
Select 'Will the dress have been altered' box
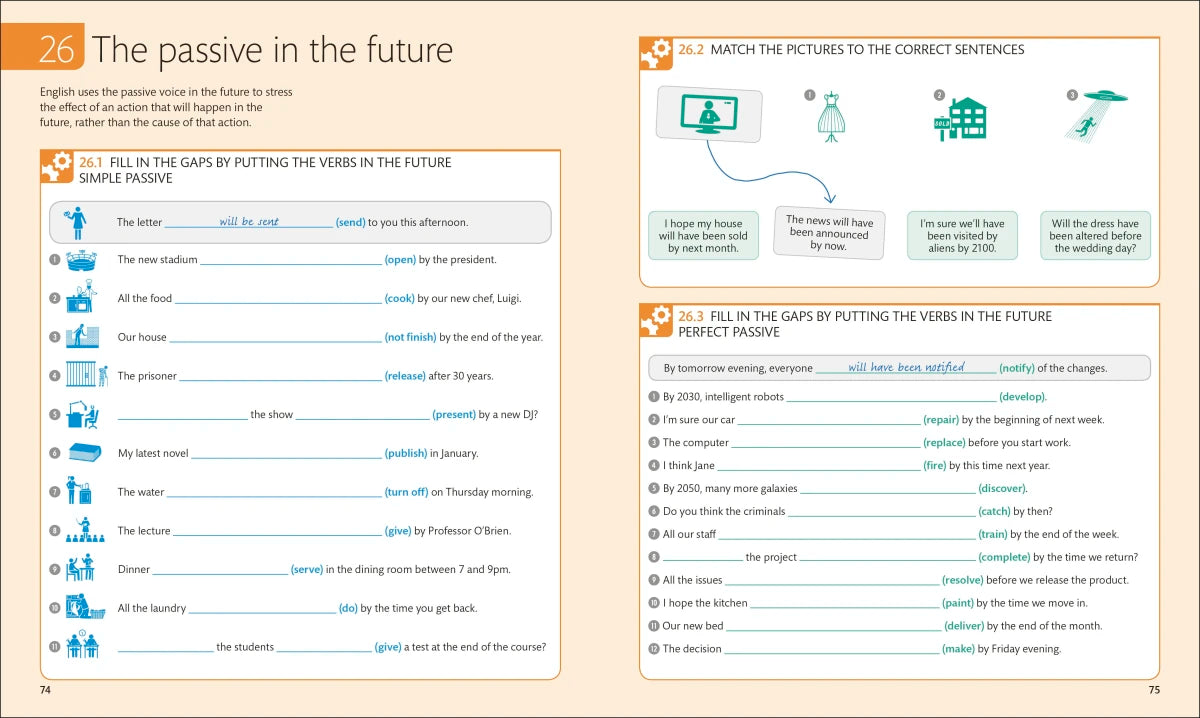tap(1094, 236)
